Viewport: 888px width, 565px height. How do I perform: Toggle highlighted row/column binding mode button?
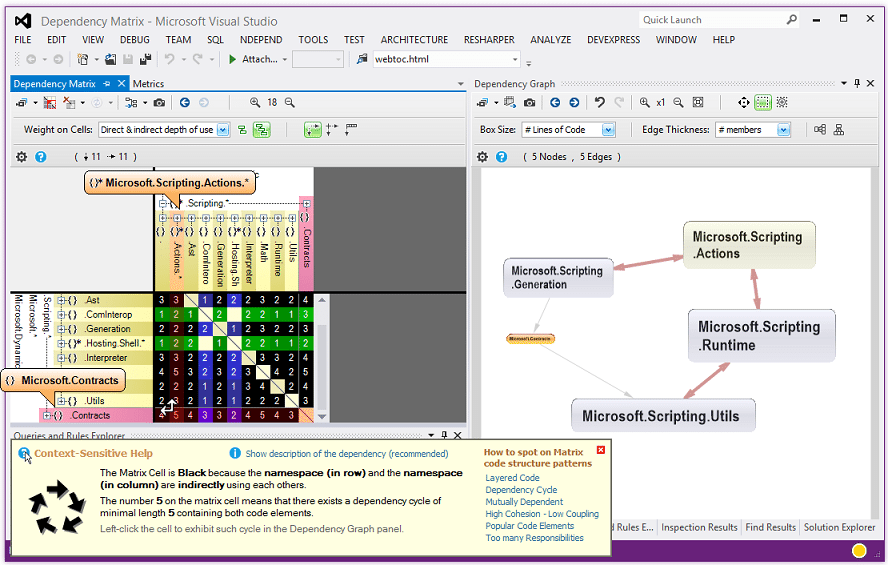point(313,130)
